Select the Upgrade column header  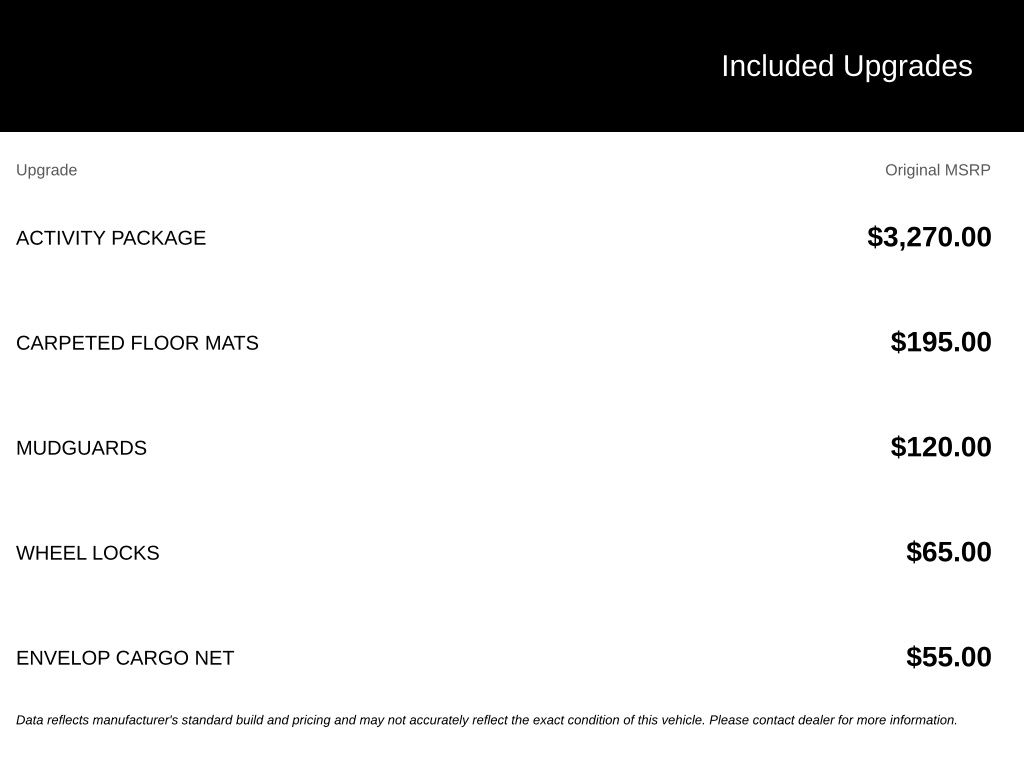coord(46,170)
